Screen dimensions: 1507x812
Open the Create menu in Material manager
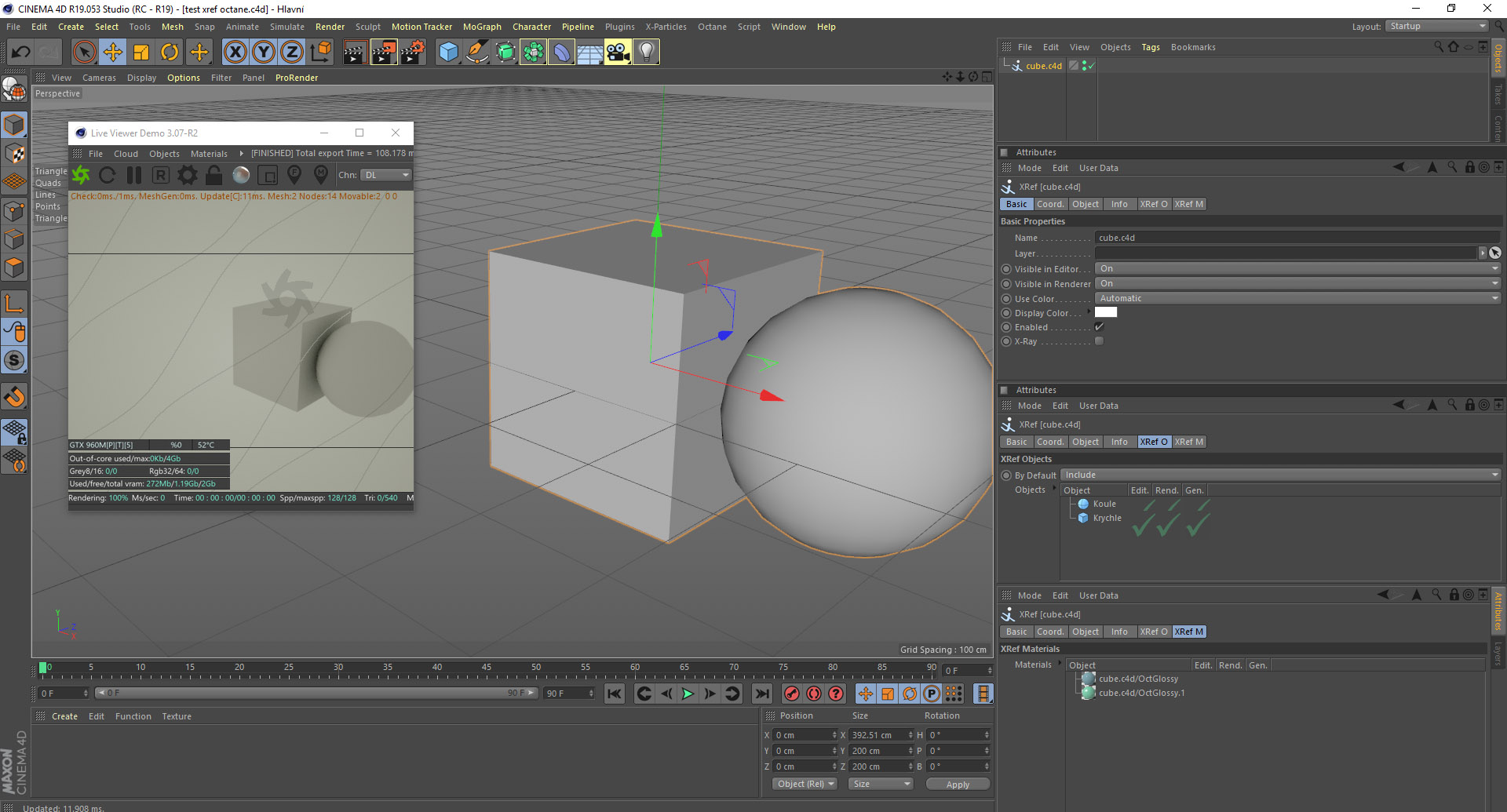tap(64, 716)
